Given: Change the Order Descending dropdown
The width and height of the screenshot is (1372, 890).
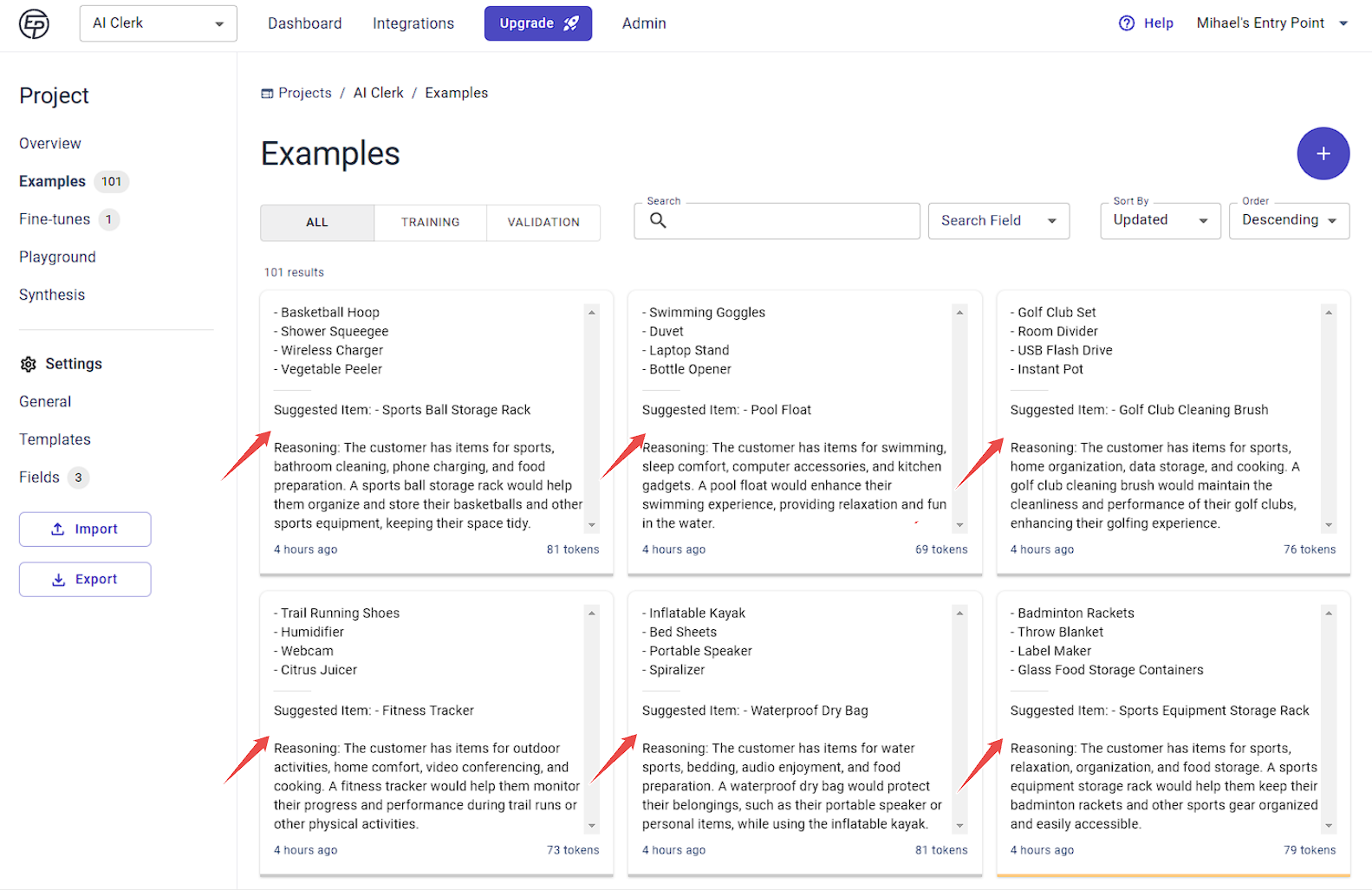Looking at the screenshot, I should click(1289, 221).
